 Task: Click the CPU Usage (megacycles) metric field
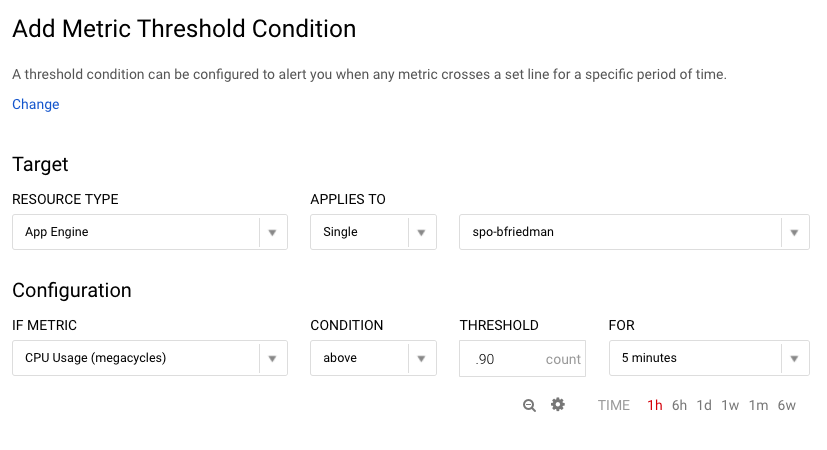point(135,358)
